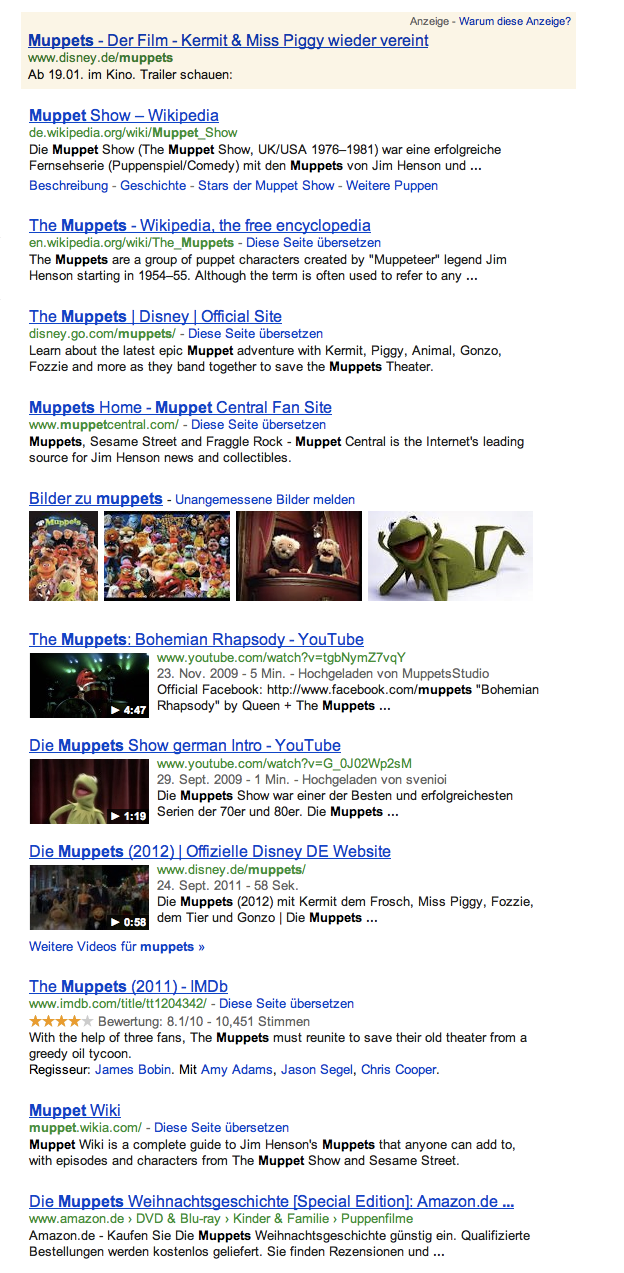The height and width of the screenshot is (1273, 624).
Task: Open the Disney DE video thumbnail
Action: pos(90,897)
